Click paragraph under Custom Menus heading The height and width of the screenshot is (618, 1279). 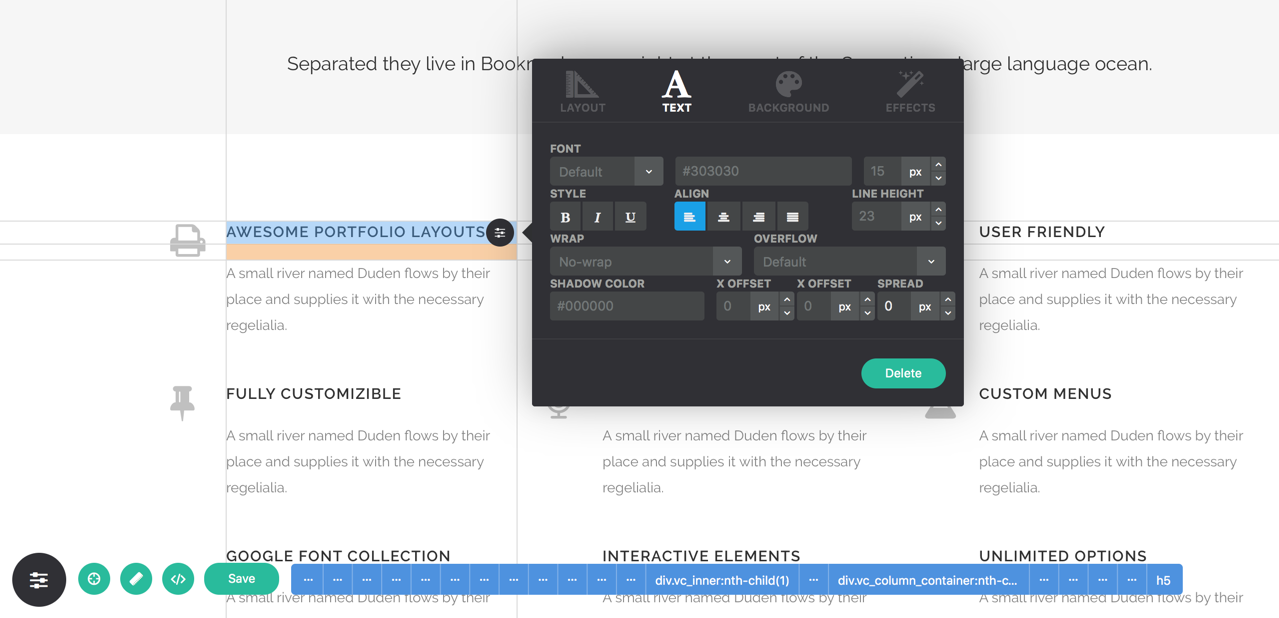[x=1111, y=461]
